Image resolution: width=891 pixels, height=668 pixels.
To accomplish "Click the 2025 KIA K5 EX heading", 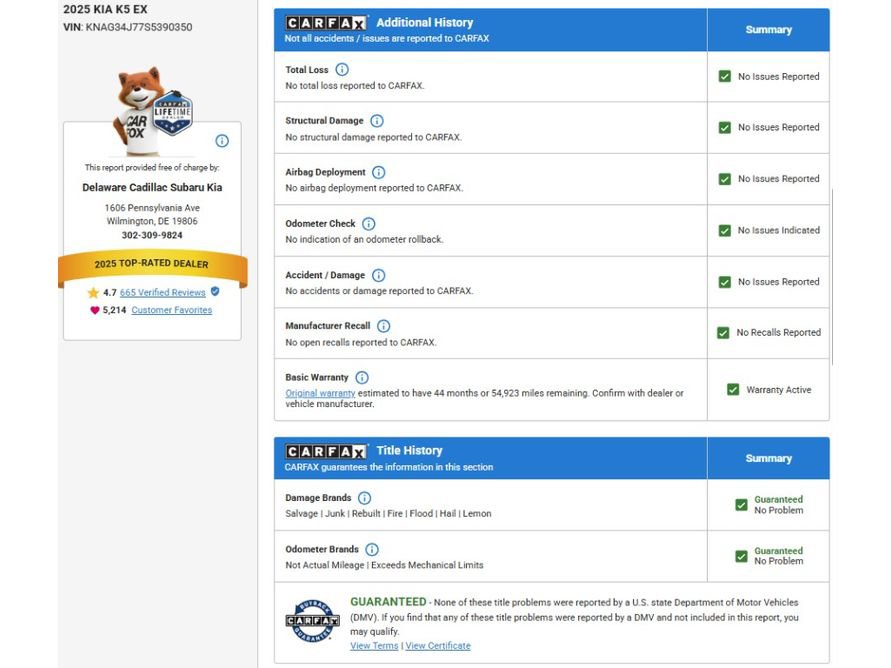I will [x=105, y=9].
